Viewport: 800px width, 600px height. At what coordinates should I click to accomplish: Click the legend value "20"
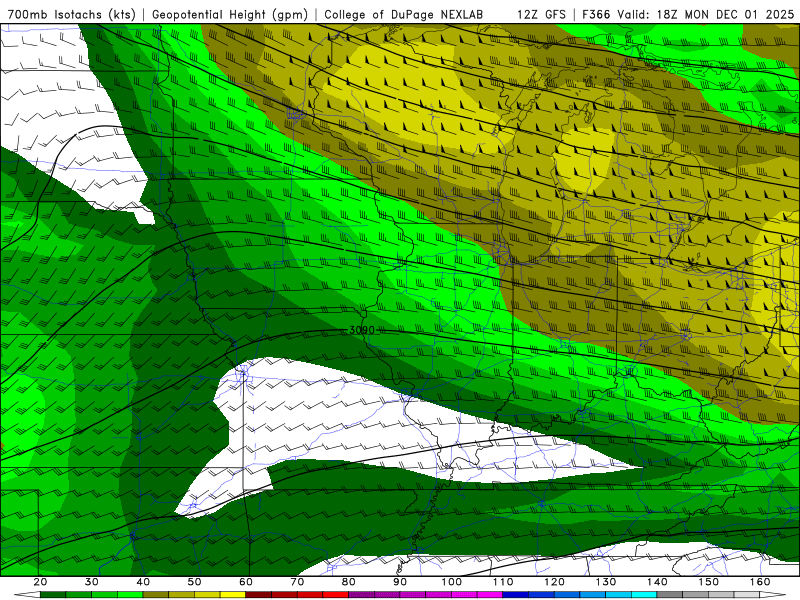coord(40,582)
